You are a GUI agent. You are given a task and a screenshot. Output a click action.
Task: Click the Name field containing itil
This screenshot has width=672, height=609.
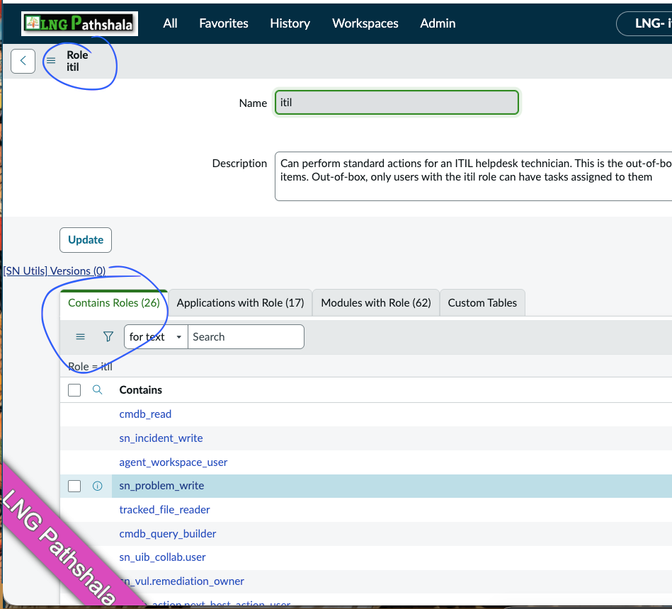(396, 102)
